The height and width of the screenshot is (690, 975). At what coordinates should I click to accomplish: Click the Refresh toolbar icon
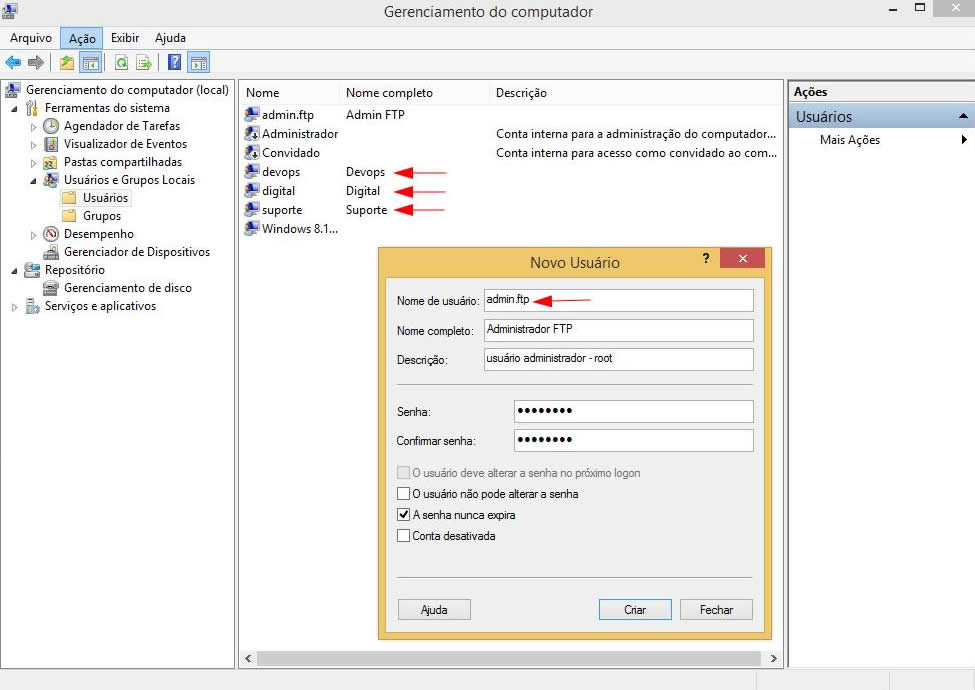coord(121,63)
